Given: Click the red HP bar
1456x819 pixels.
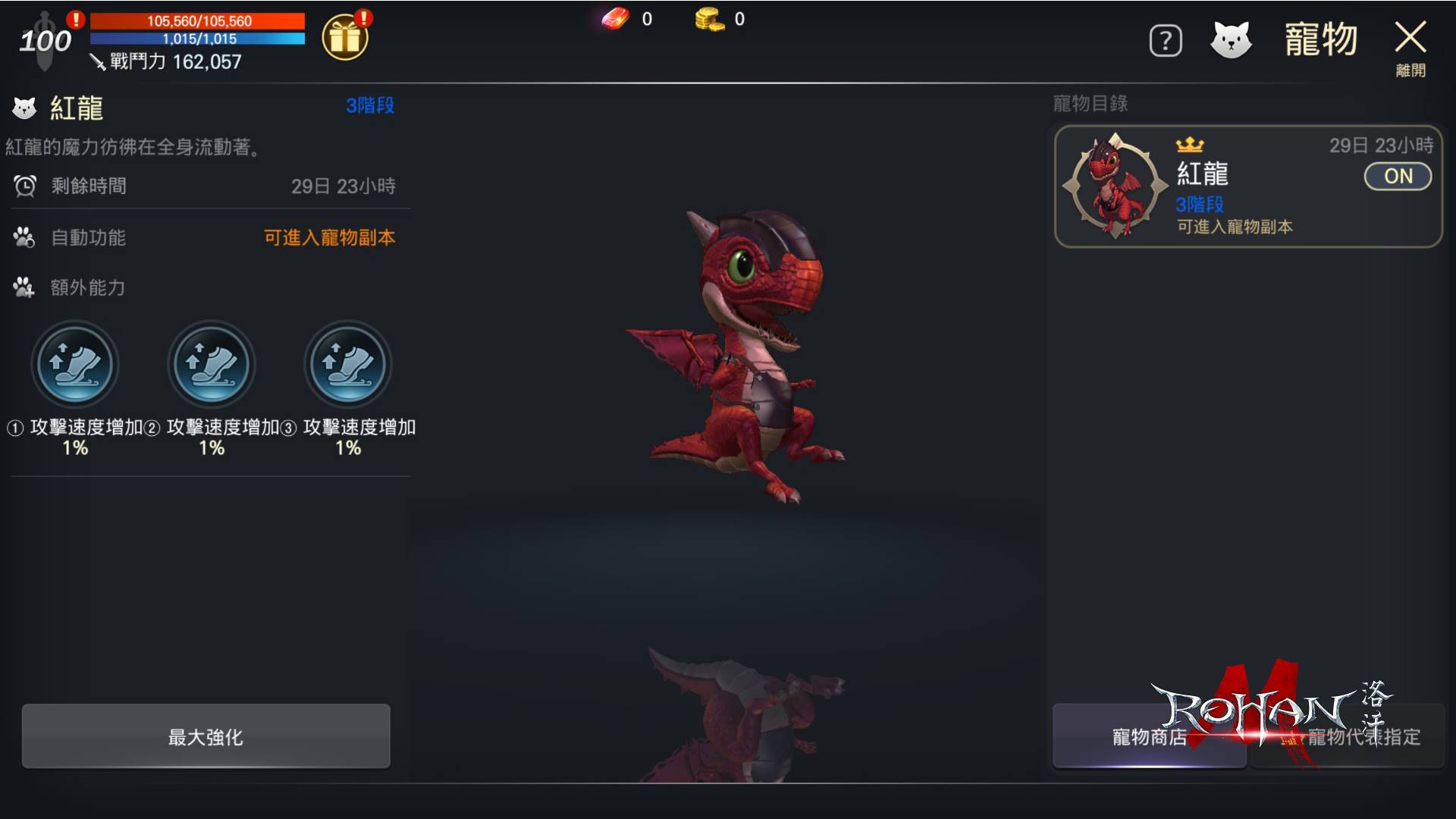Looking at the screenshot, I should [x=198, y=21].
